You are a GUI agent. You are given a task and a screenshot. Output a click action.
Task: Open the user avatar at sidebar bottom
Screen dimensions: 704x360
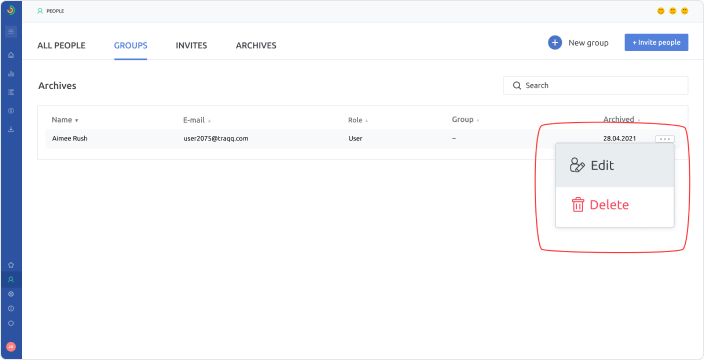click(11, 347)
